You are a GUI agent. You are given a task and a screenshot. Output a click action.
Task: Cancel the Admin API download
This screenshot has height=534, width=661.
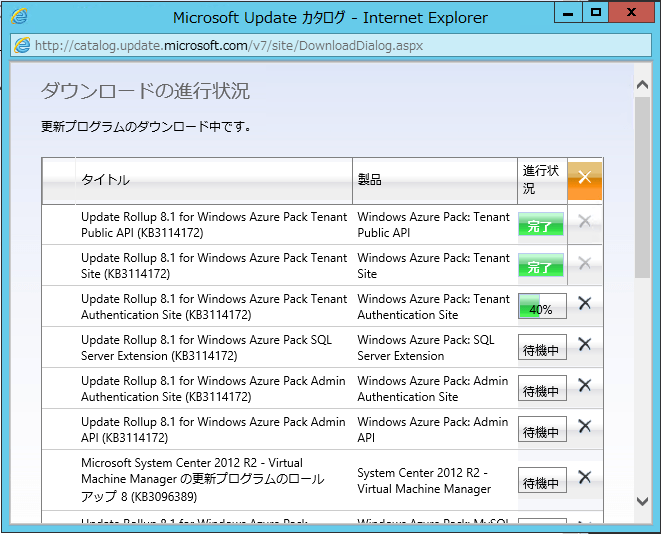click(585, 426)
